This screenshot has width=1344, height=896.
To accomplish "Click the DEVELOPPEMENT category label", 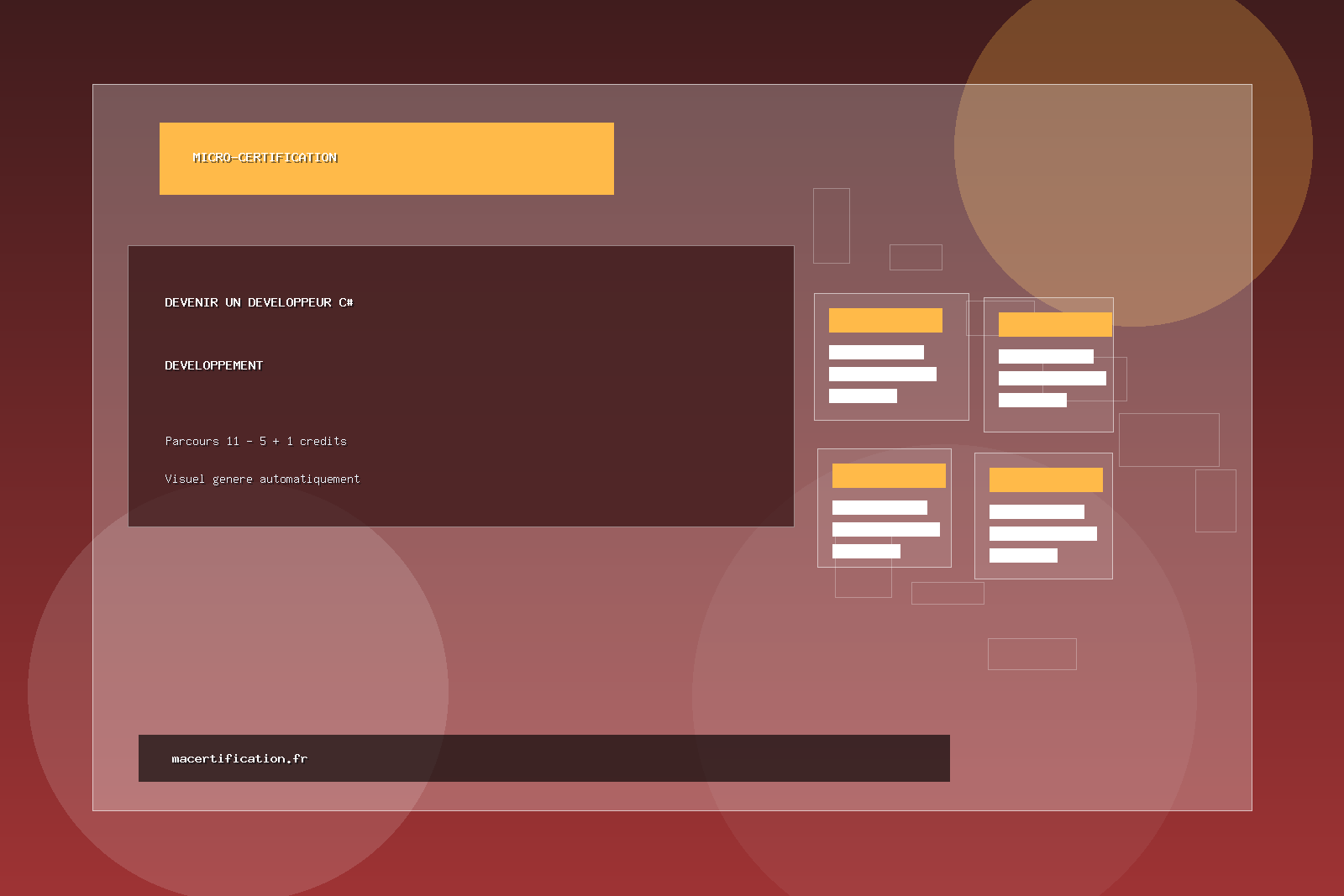I will [213, 365].
